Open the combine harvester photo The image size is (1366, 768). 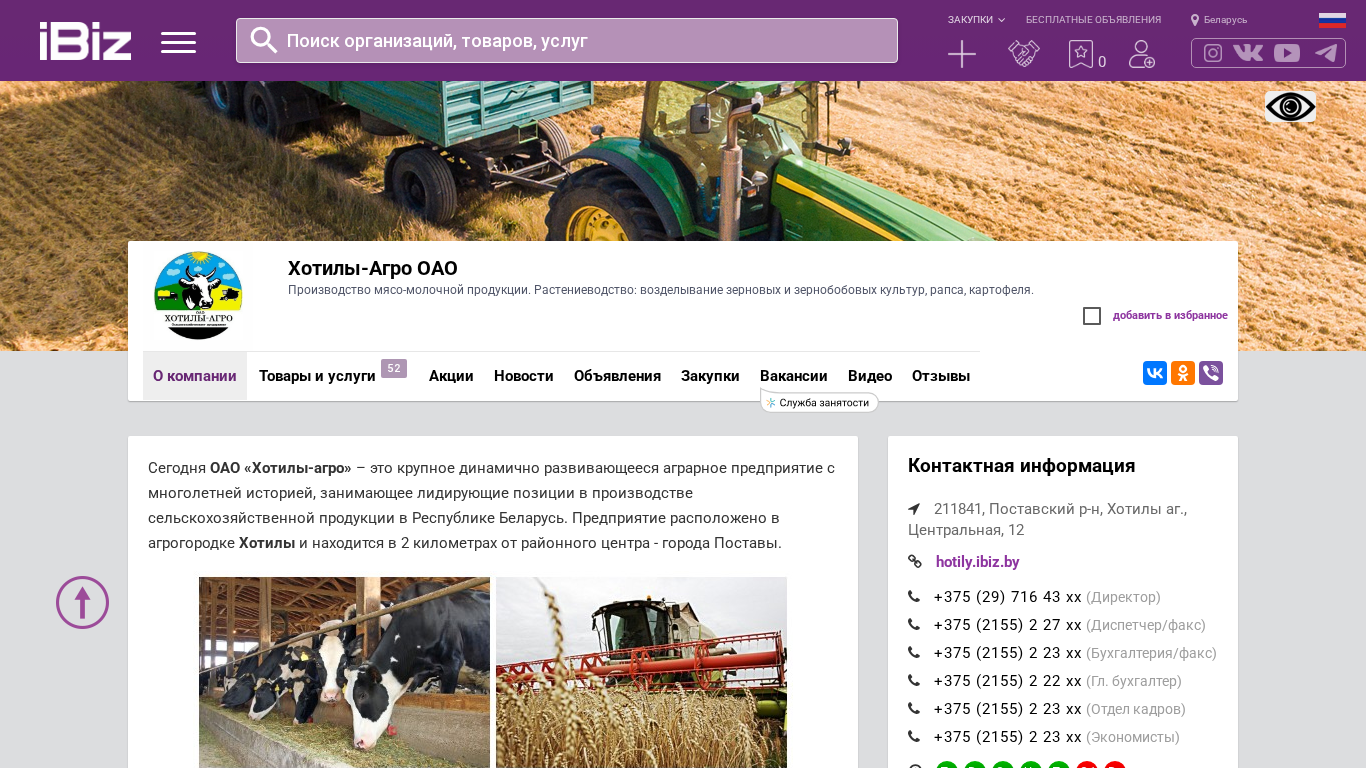tap(641, 672)
